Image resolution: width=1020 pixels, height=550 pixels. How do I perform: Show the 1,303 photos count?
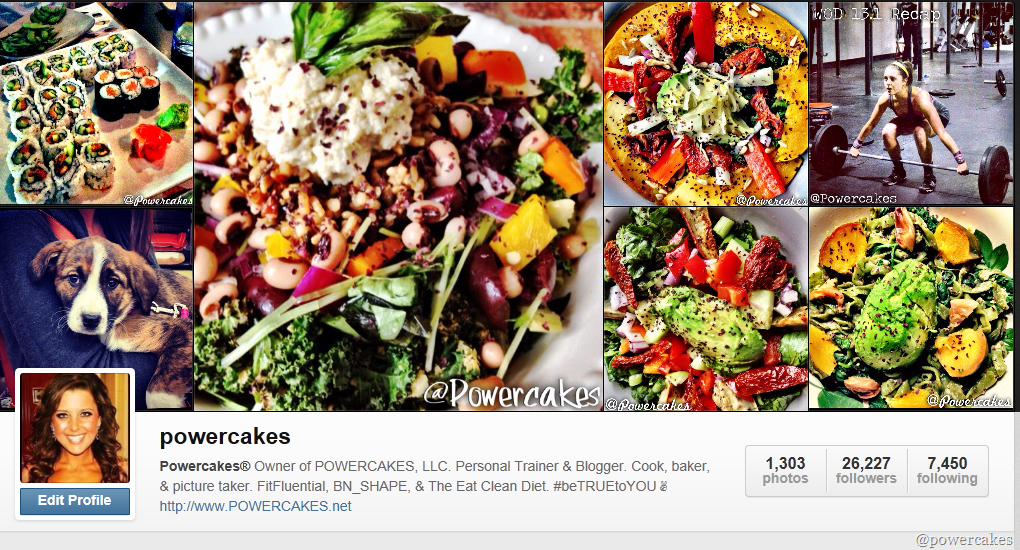(785, 471)
